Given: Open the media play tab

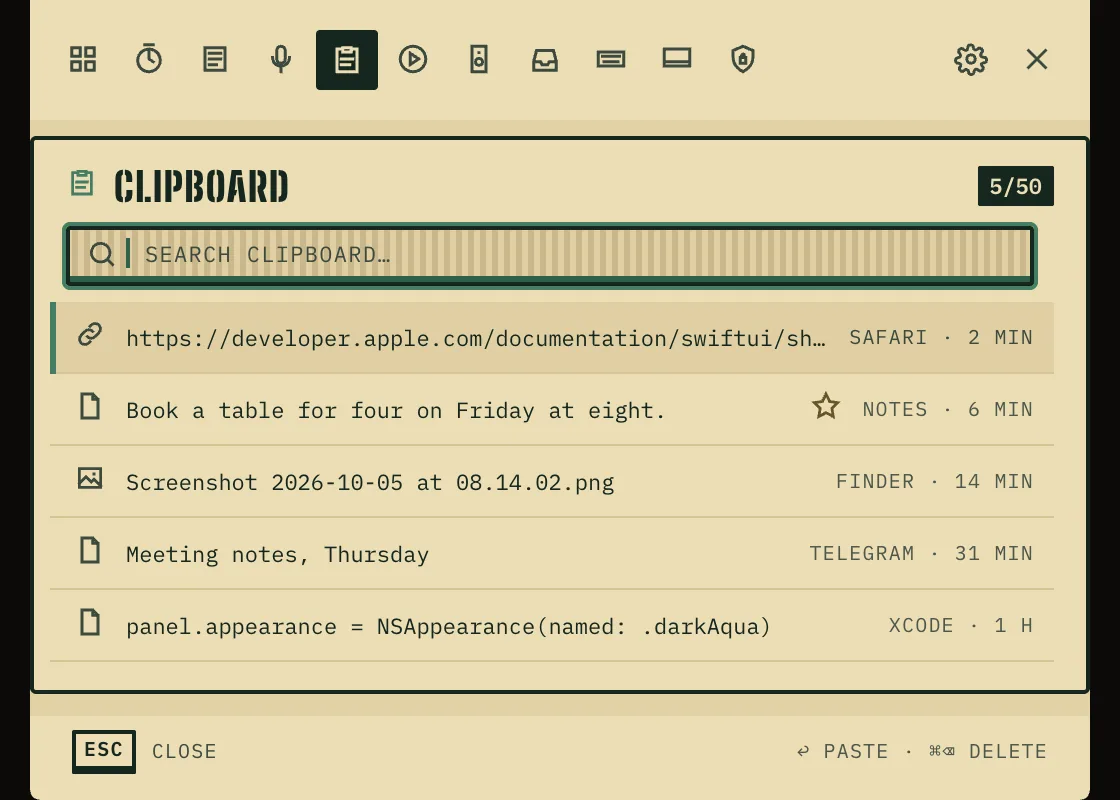Looking at the screenshot, I should 413,59.
